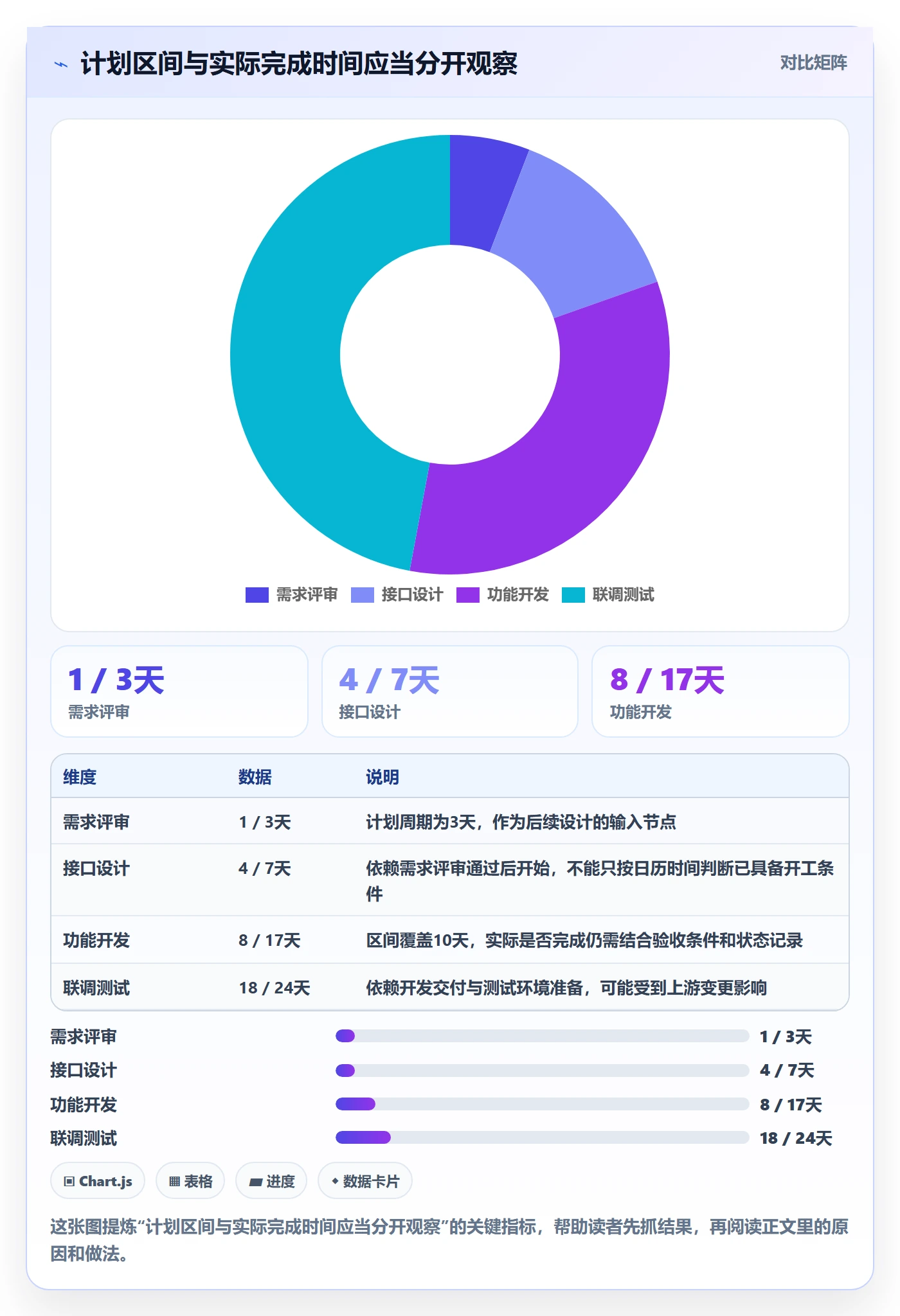
Task: Open the 4 / 7天 接口设计 card
Action: 450,691
